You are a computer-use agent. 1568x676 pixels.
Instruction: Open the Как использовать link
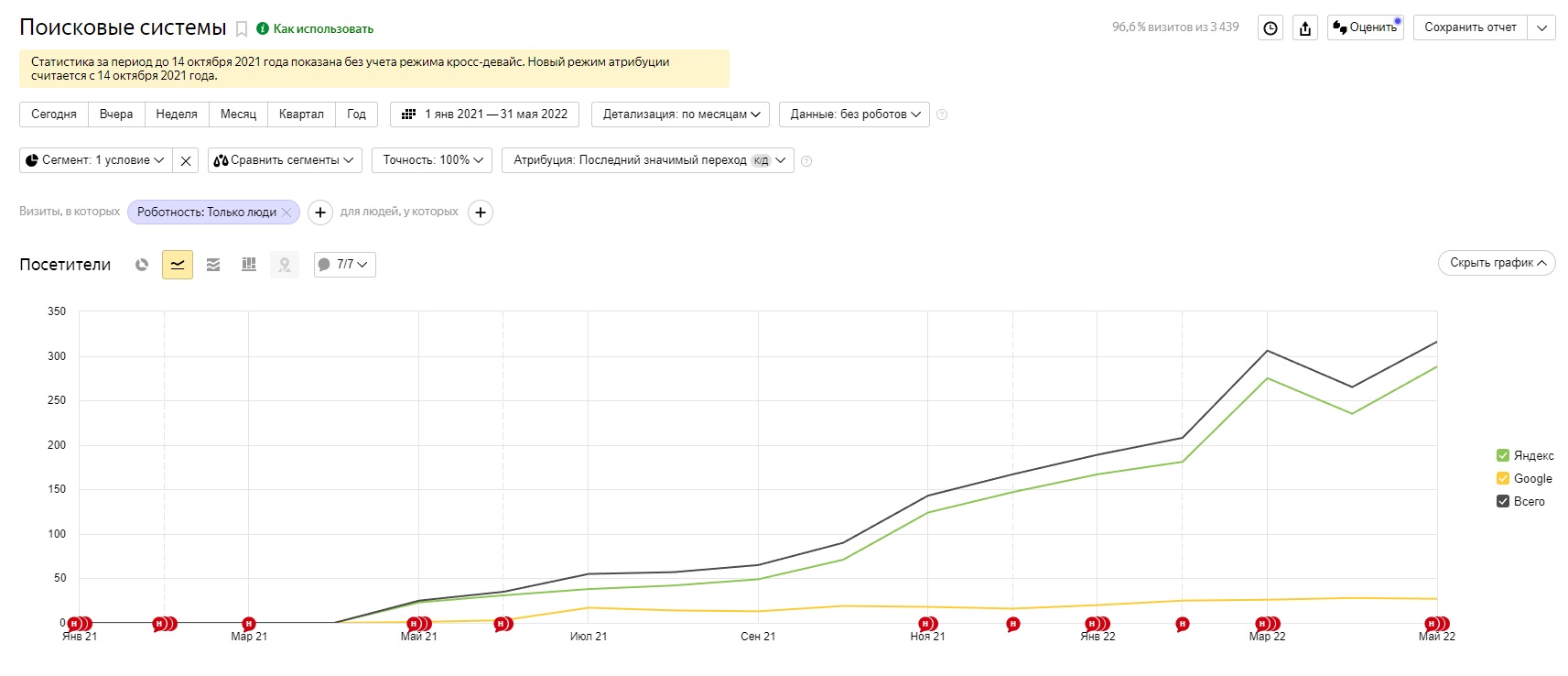[x=323, y=29]
